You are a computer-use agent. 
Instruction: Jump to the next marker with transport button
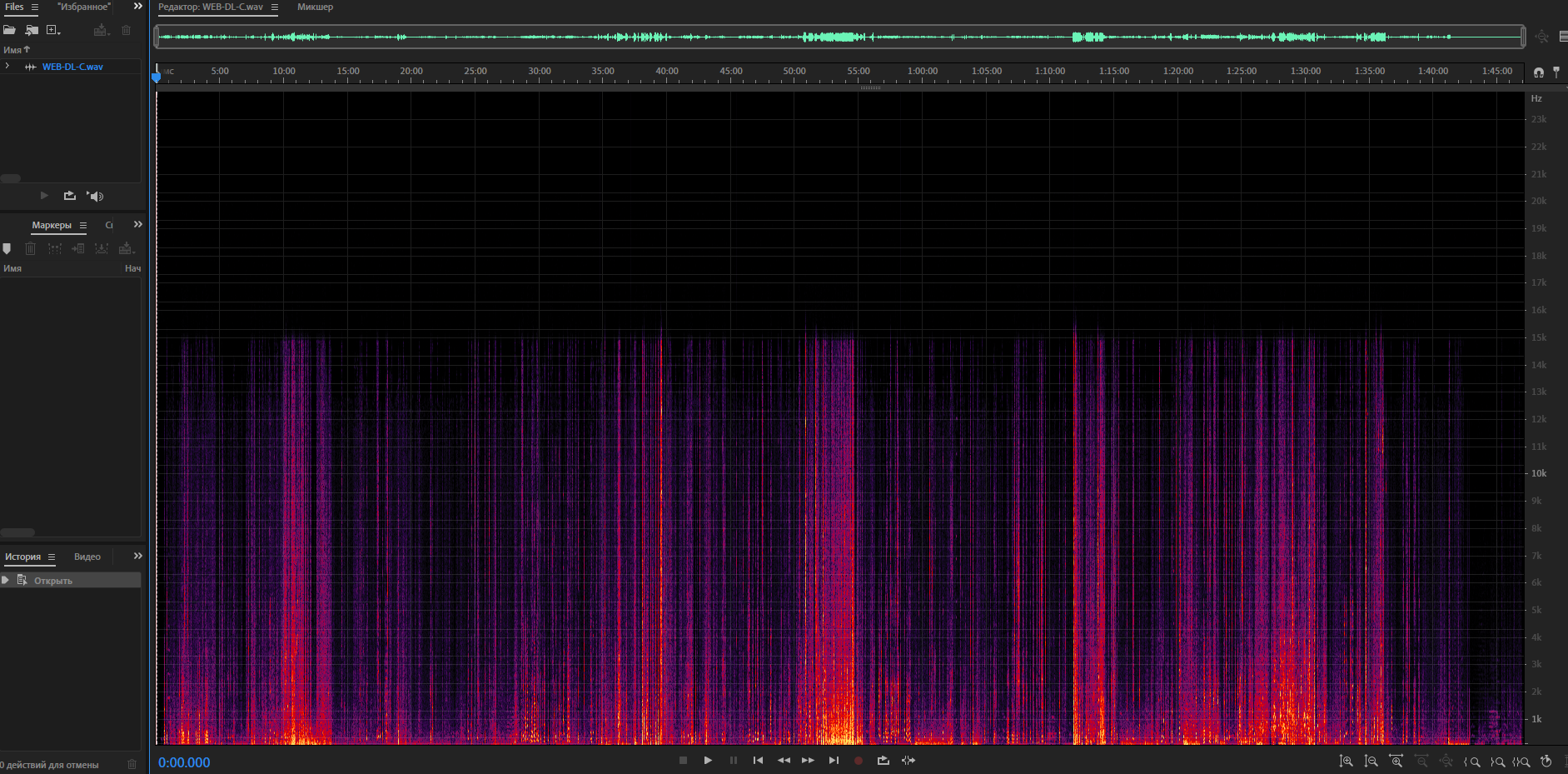coord(834,760)
